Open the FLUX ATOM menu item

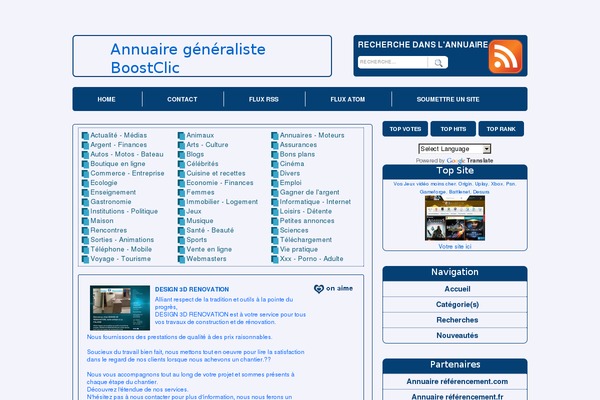coord(348,99)
